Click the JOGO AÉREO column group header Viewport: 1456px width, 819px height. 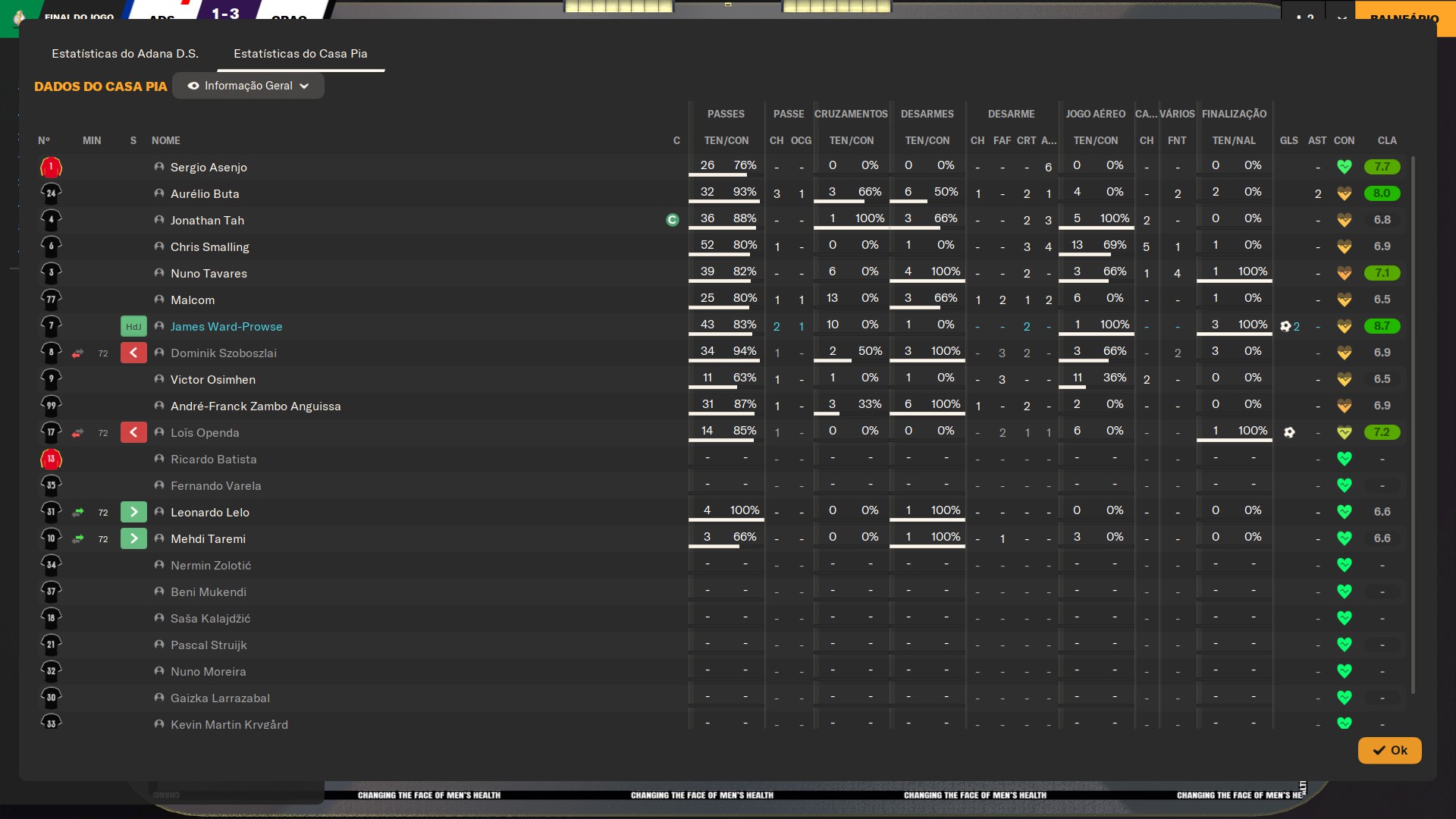1095,114
